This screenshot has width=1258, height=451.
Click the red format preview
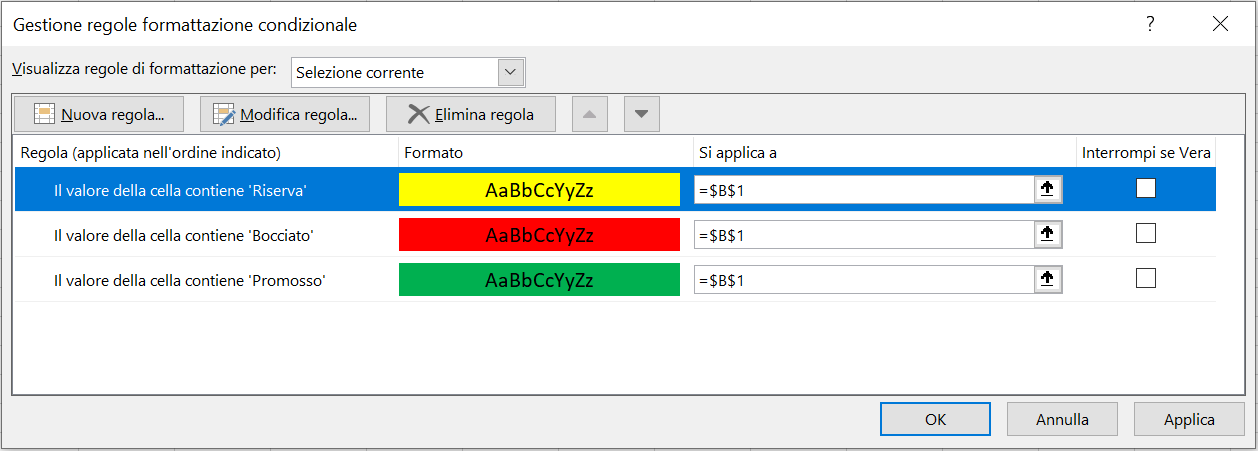tap(539, 235)
